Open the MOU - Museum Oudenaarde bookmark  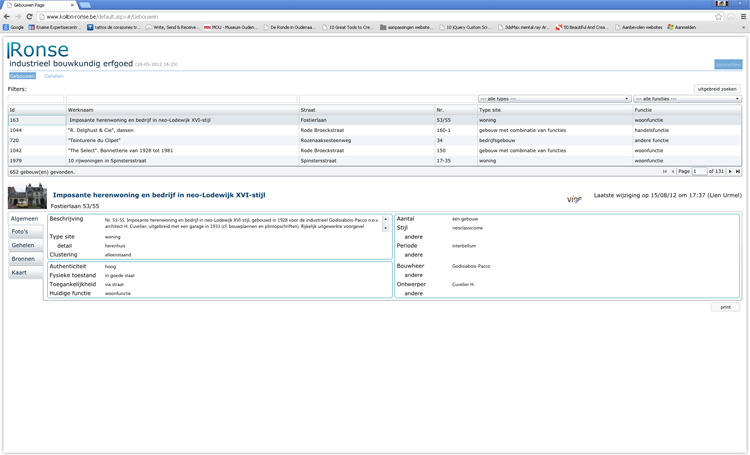coord(231,27)
